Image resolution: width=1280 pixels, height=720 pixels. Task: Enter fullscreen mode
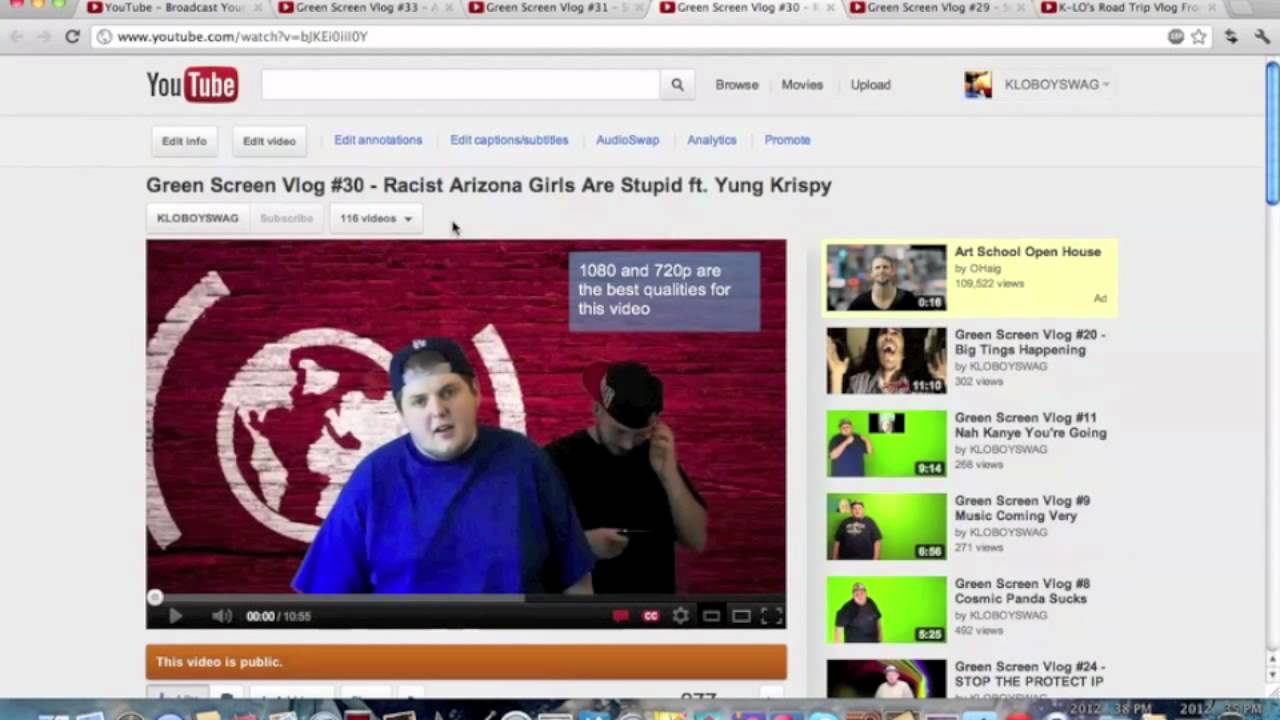(x=772, y=616)
